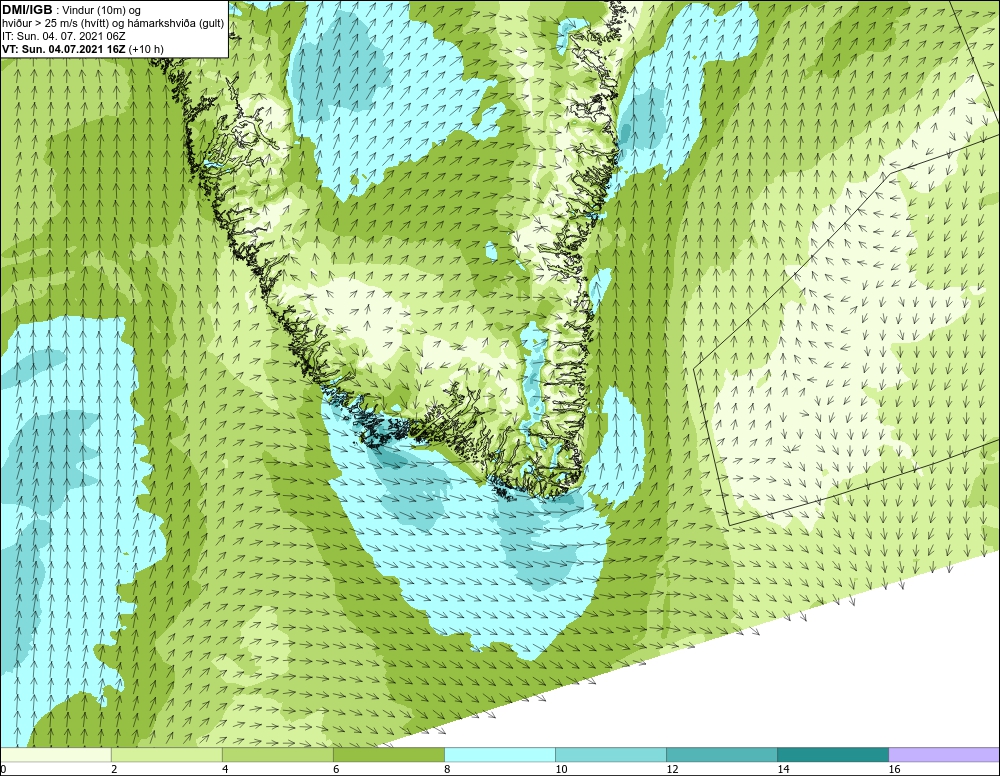Screen dimensions: 1000x776
Task: Click the 8–10 m/s light cyan legend swatch
Action: pyautogui.click(x=500, y=755)
